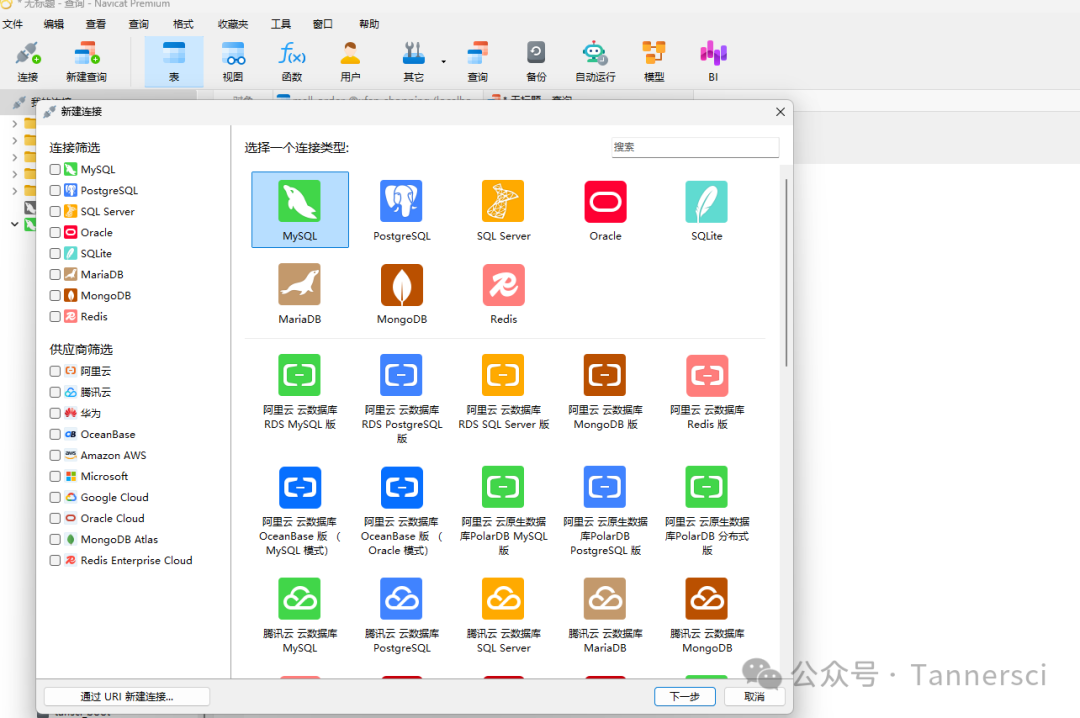Click the 用户 toolbar icon
The width and height of the screenshot is (1080, 718).
(x=350, y=61)
